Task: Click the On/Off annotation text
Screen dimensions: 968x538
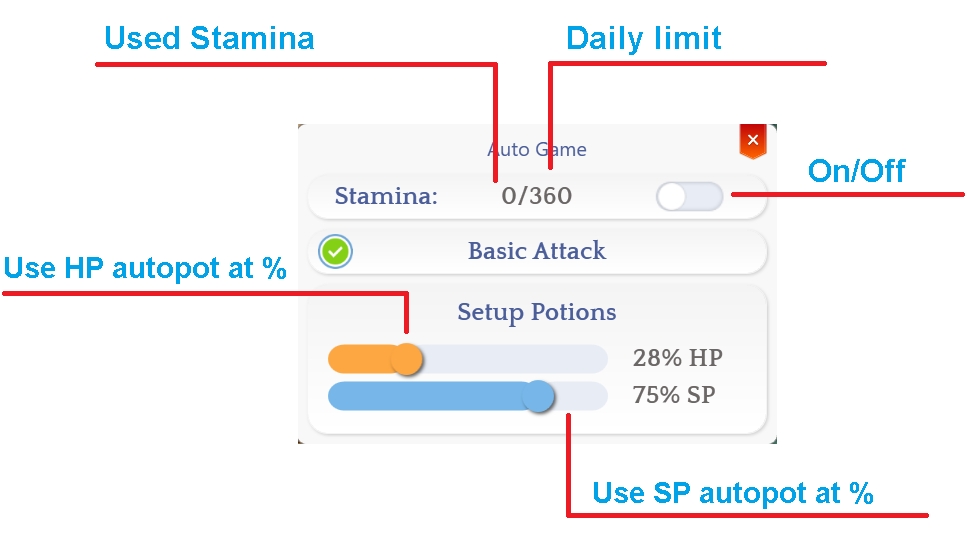Action: tap(856, 171)
